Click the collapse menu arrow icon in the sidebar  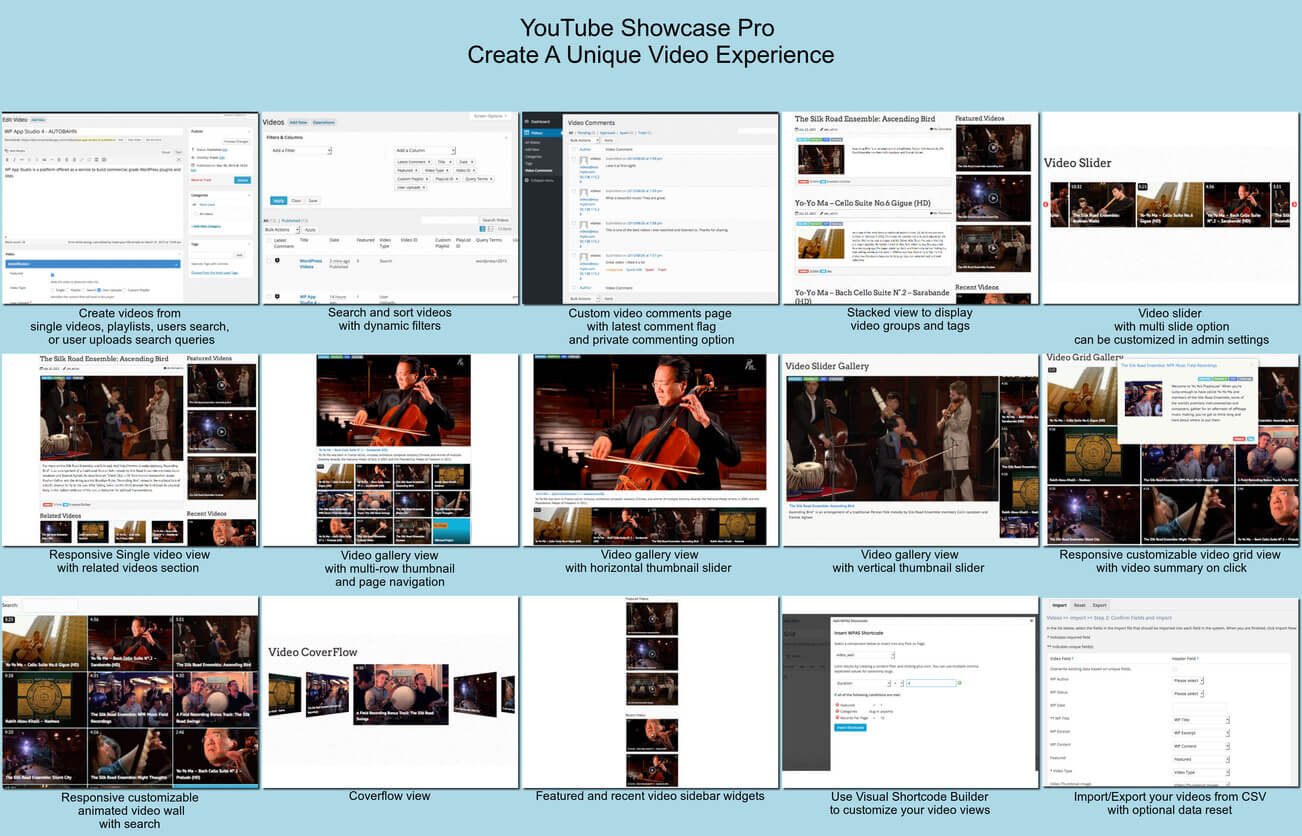pyautogui.click(x=526, y=180)
